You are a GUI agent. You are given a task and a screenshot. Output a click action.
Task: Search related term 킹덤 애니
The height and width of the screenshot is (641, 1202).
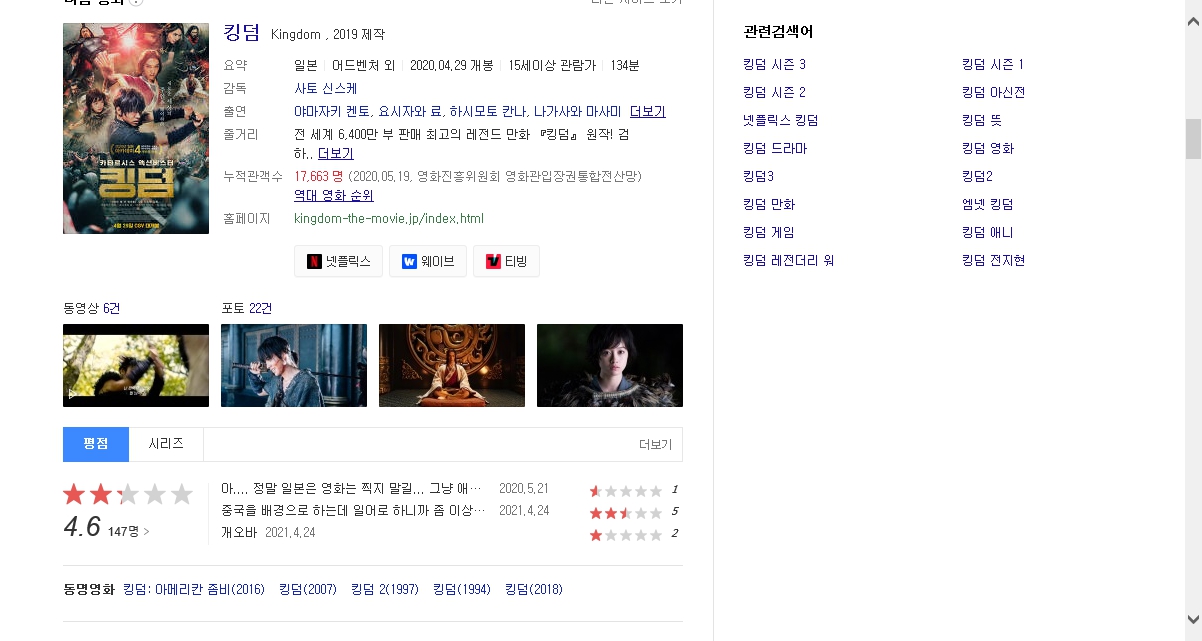click(987, 233)
